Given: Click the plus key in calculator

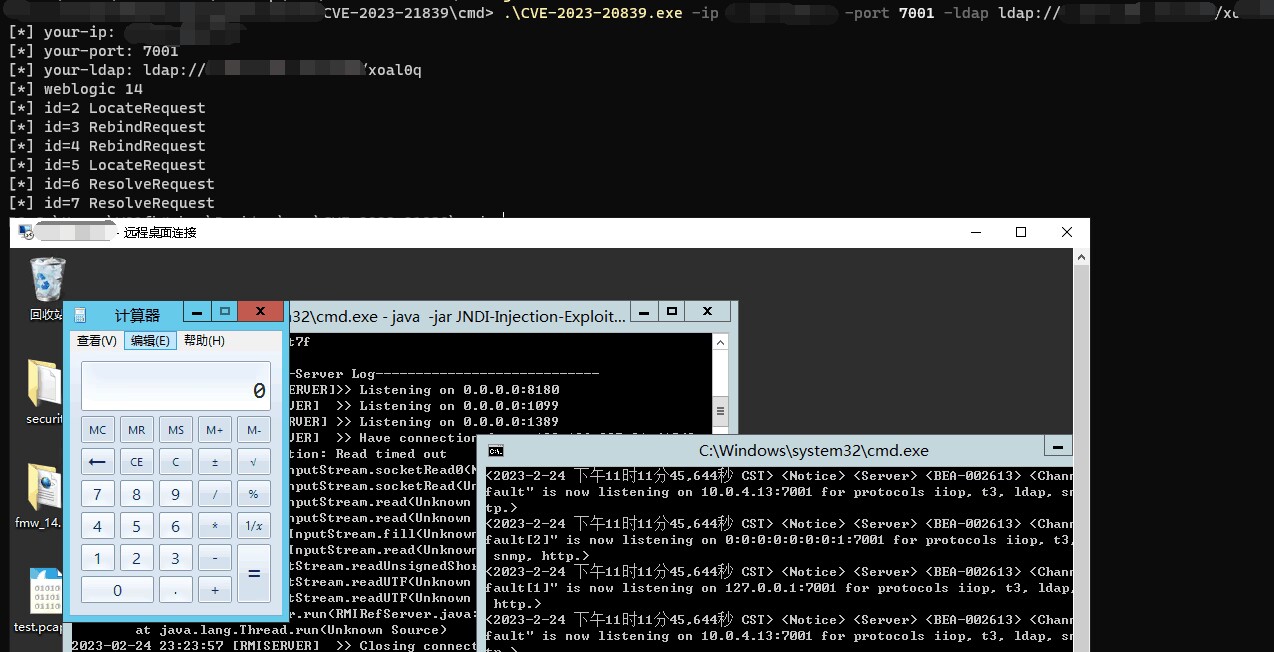Looking at the screenshot, I should click(x=215, y=590).
